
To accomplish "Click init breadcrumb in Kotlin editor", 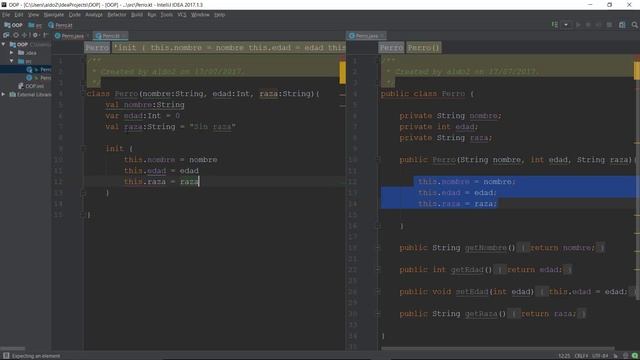I will click(229, 48).
